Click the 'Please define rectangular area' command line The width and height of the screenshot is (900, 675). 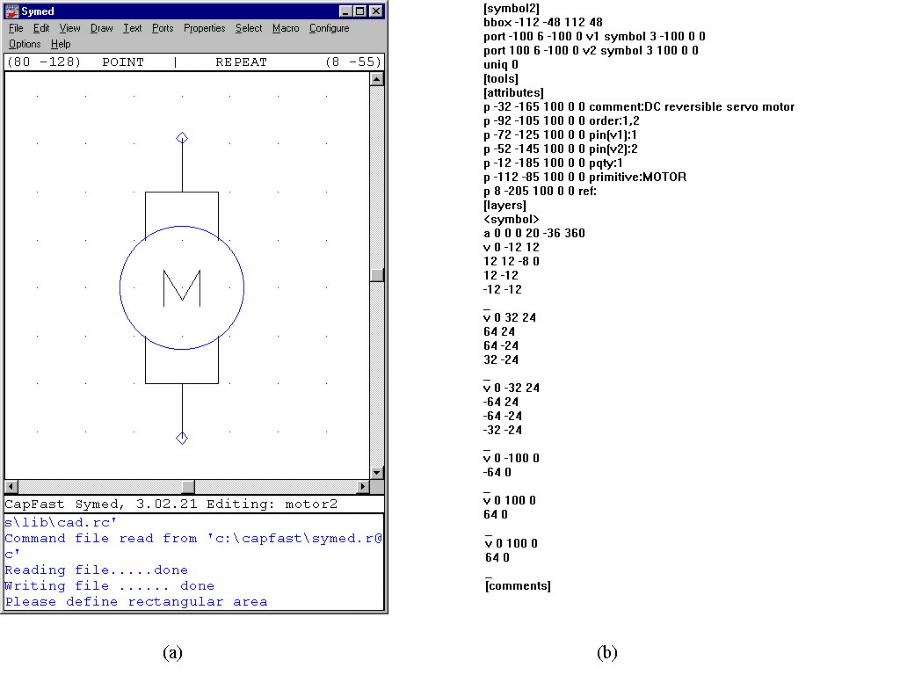136,602
